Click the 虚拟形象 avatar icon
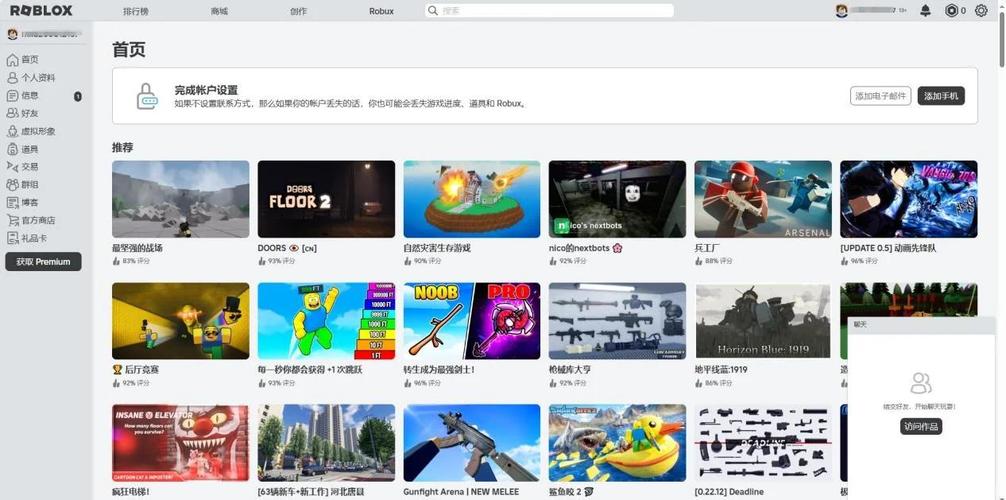 click(12, 131)
